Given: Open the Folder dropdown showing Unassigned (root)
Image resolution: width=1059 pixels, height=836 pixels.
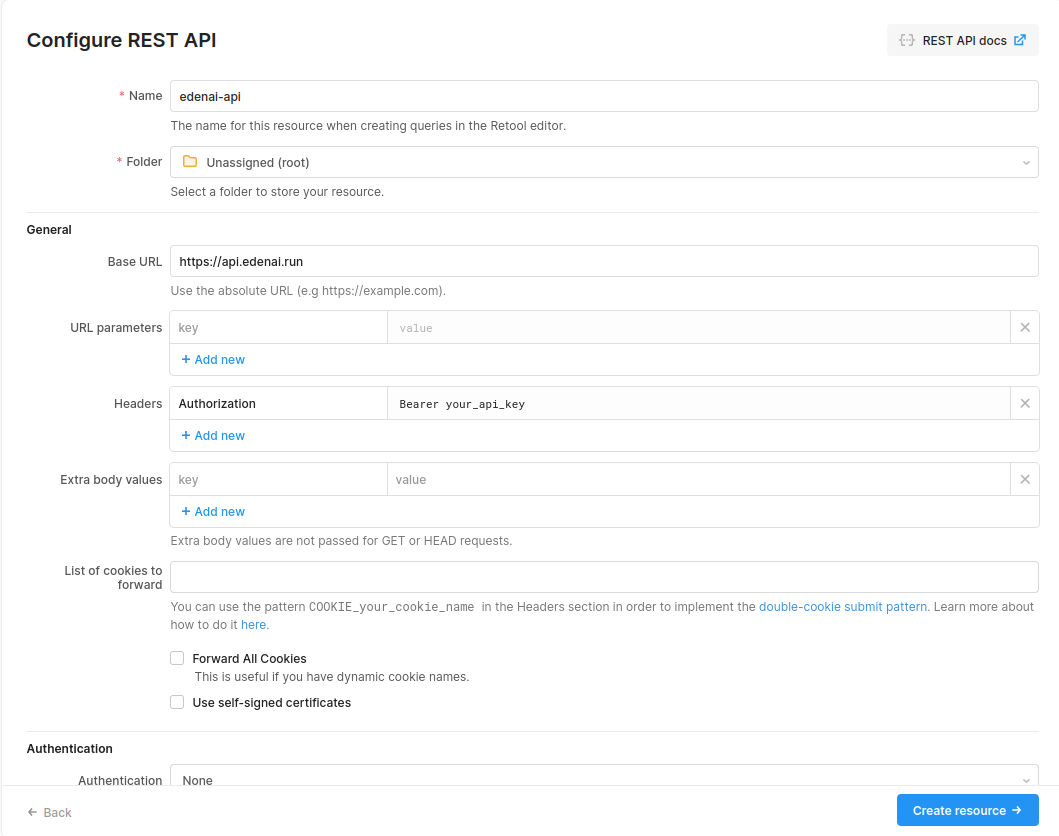Looking at the screenshot, I should pyautogui.click(x=603, y=161).
